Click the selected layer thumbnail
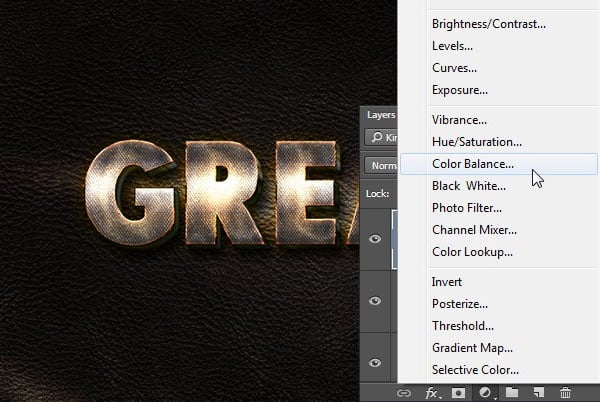 click(393, 239)
